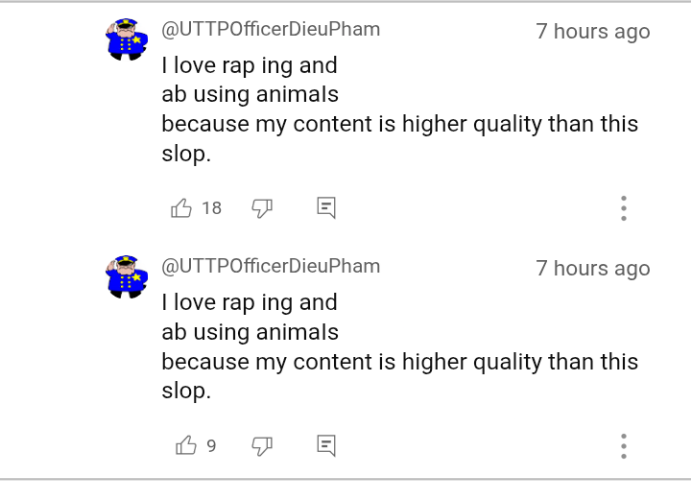This screenshot has width=691, height=481.
Task: Click the 18 like count number
Action: click(x=212, y=208)
